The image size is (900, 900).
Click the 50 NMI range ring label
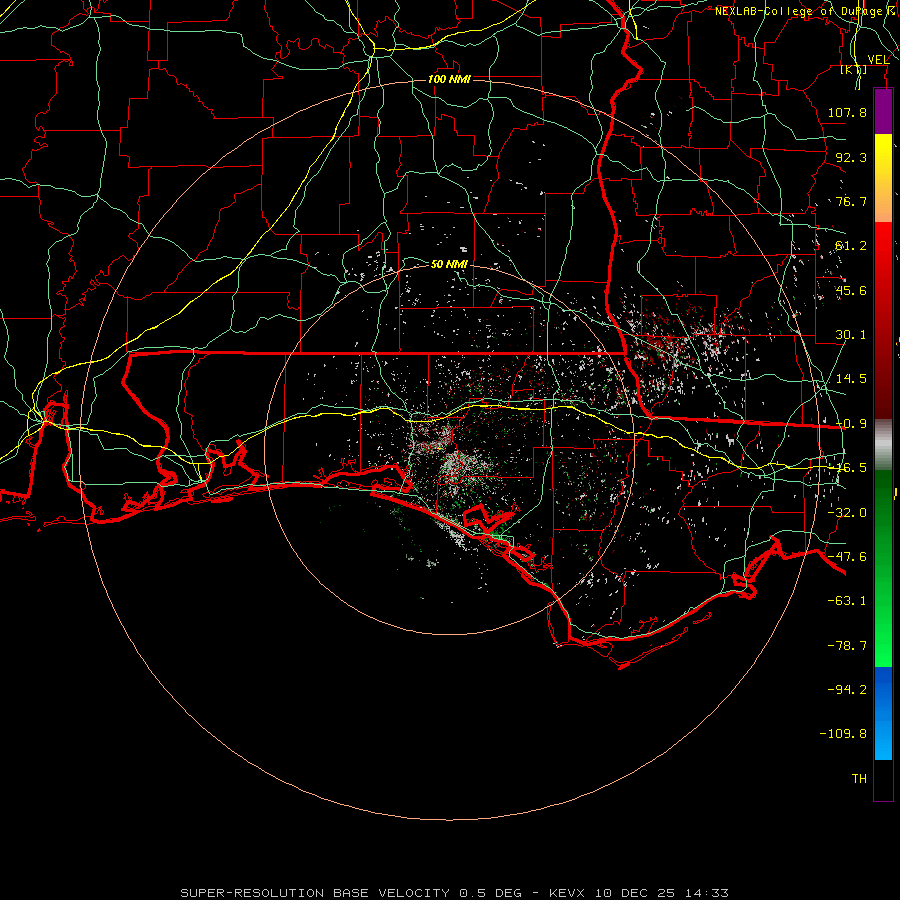click(449, 264)
